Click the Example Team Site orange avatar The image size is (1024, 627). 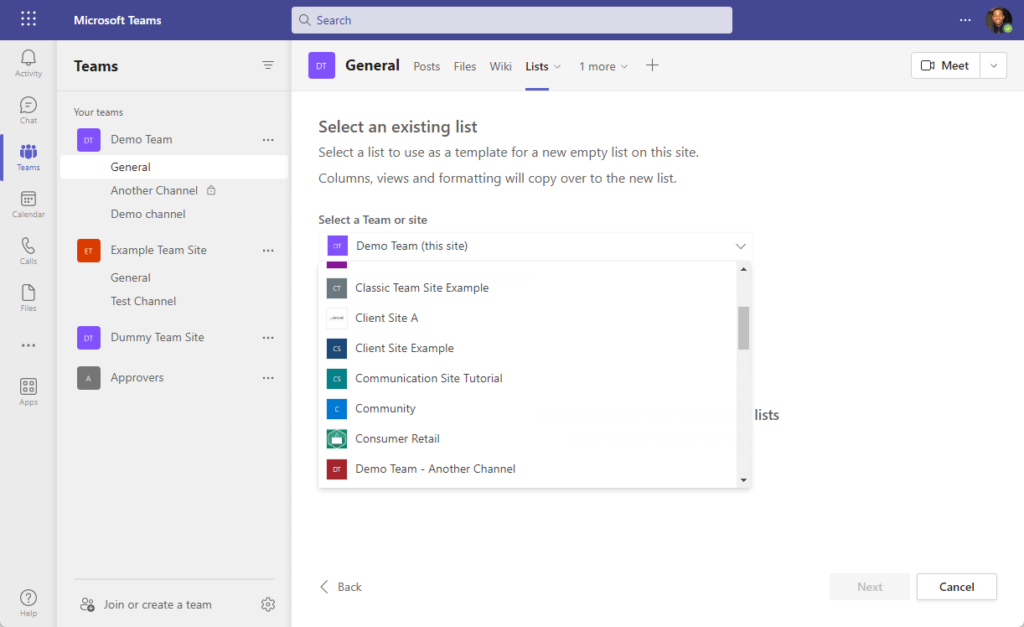pos(89,251)
